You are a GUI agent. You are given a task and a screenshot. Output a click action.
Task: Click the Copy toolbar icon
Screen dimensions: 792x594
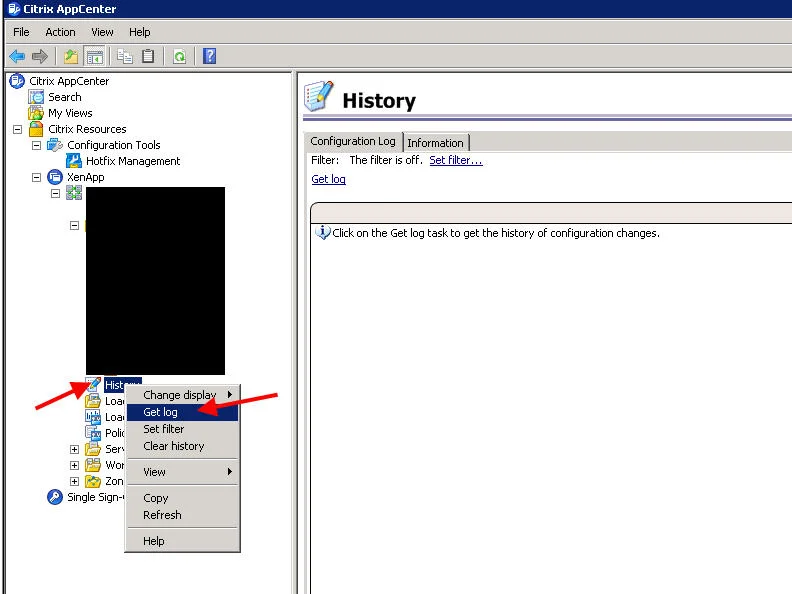click(125, 56)
